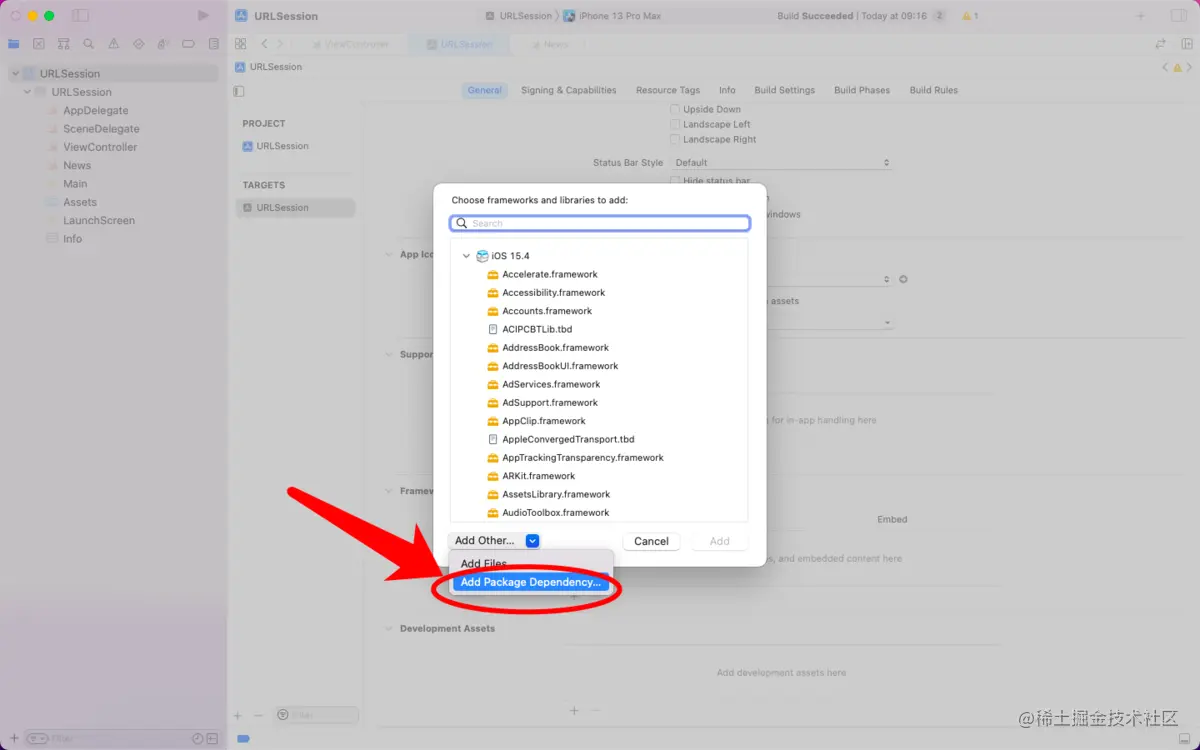Open the Build Rules tab
Screen dimensions: 1200x750
coord(934,90)
